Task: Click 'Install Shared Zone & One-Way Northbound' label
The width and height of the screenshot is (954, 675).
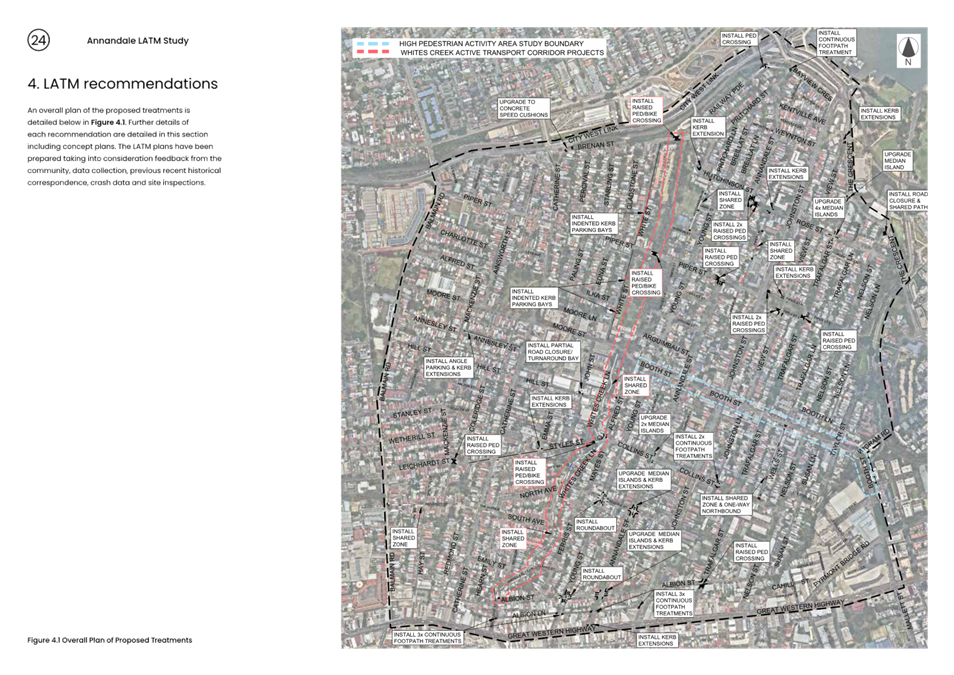Action: (726, 505)
